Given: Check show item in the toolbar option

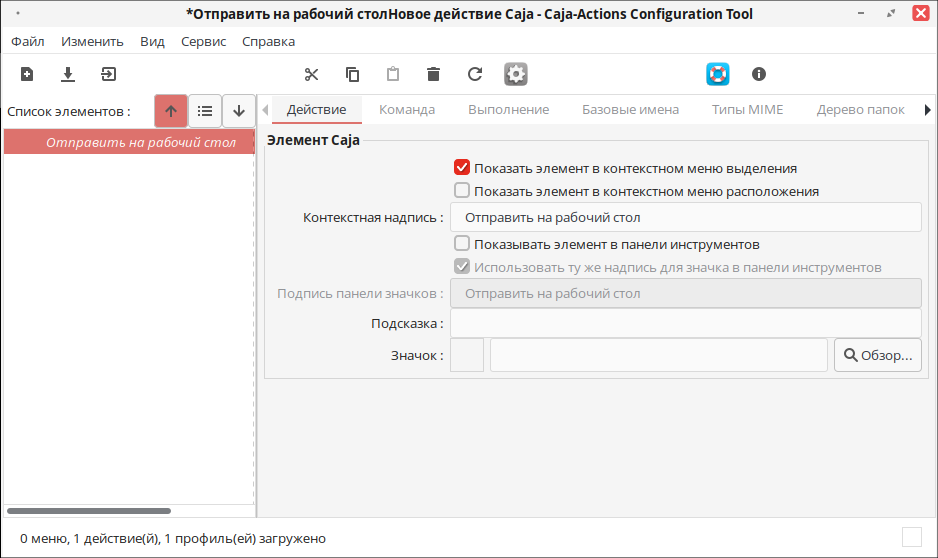Looking at the screenshot, I should [462, 244].
